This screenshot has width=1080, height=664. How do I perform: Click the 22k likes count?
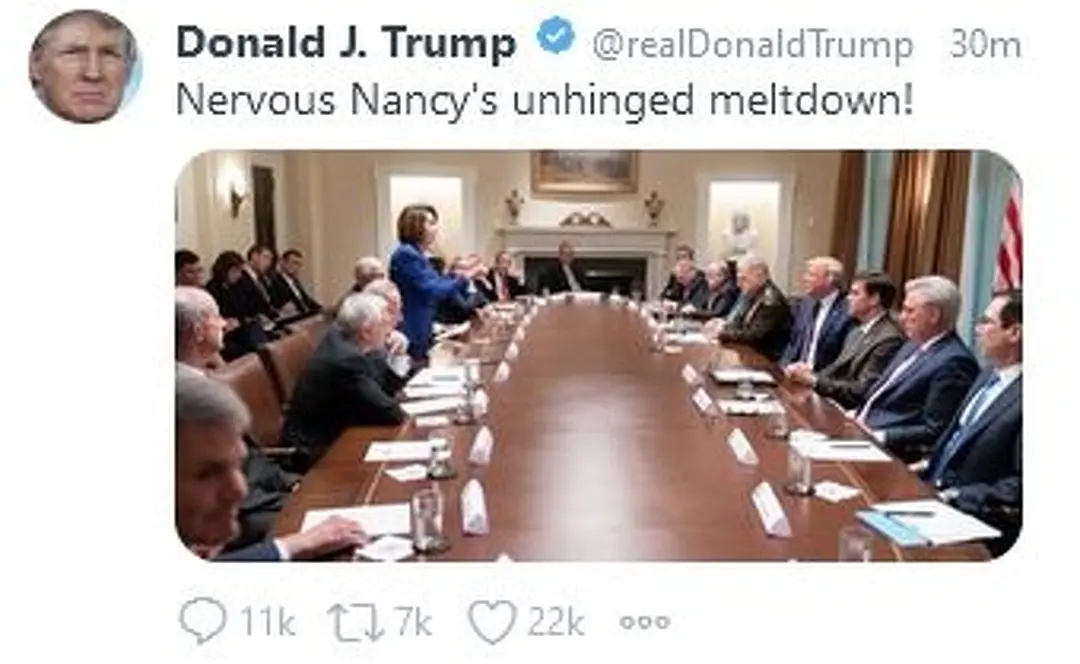[x=555, y=623]
